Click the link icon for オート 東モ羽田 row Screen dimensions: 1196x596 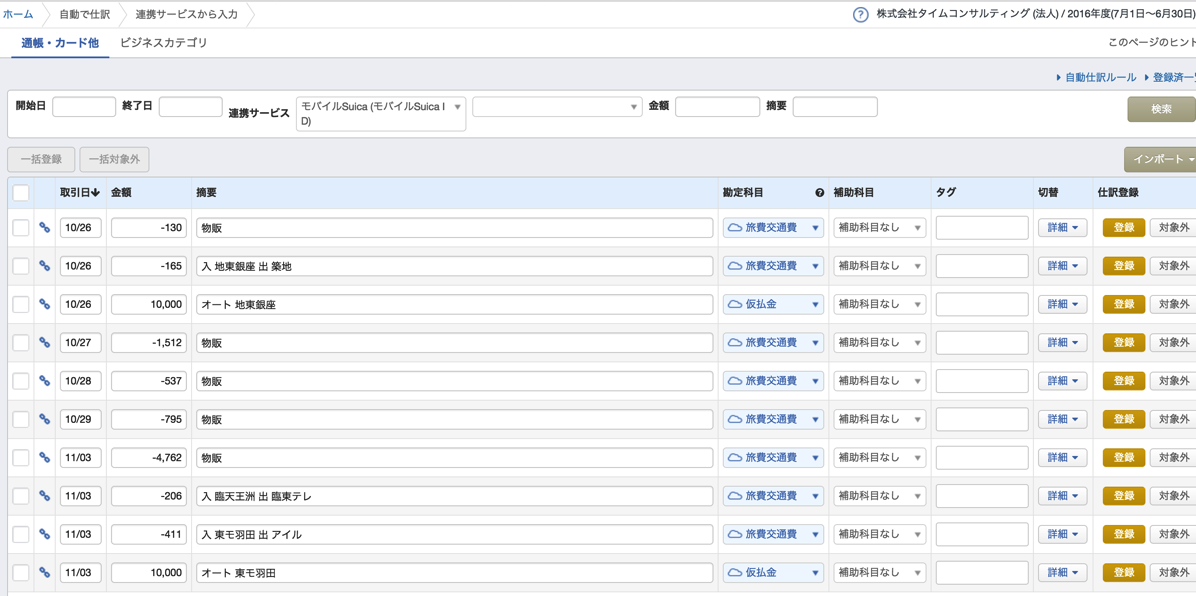[44, 572]
